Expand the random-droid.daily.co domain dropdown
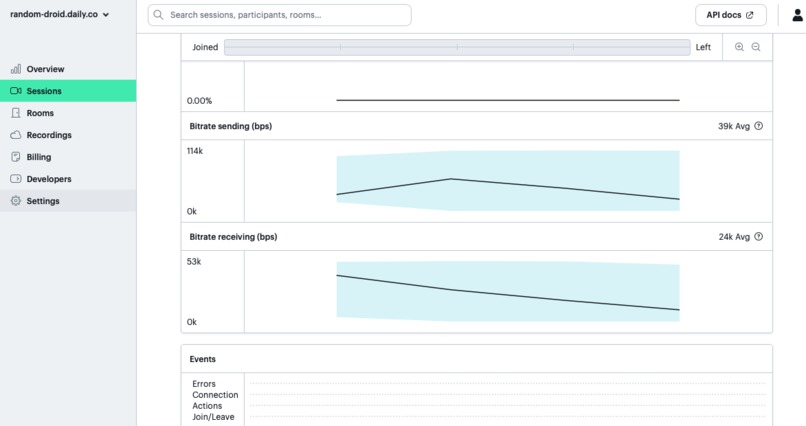Viewport: 806px width, 426px height. [x=60, y=14]
